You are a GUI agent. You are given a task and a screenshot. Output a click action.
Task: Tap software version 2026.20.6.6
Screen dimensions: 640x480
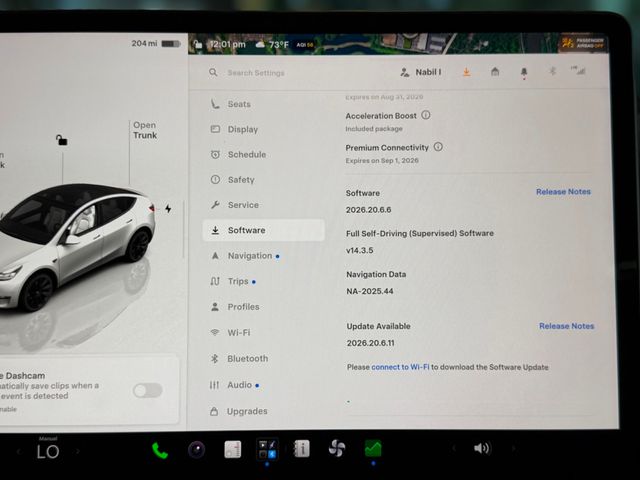[x=368, y=210]
